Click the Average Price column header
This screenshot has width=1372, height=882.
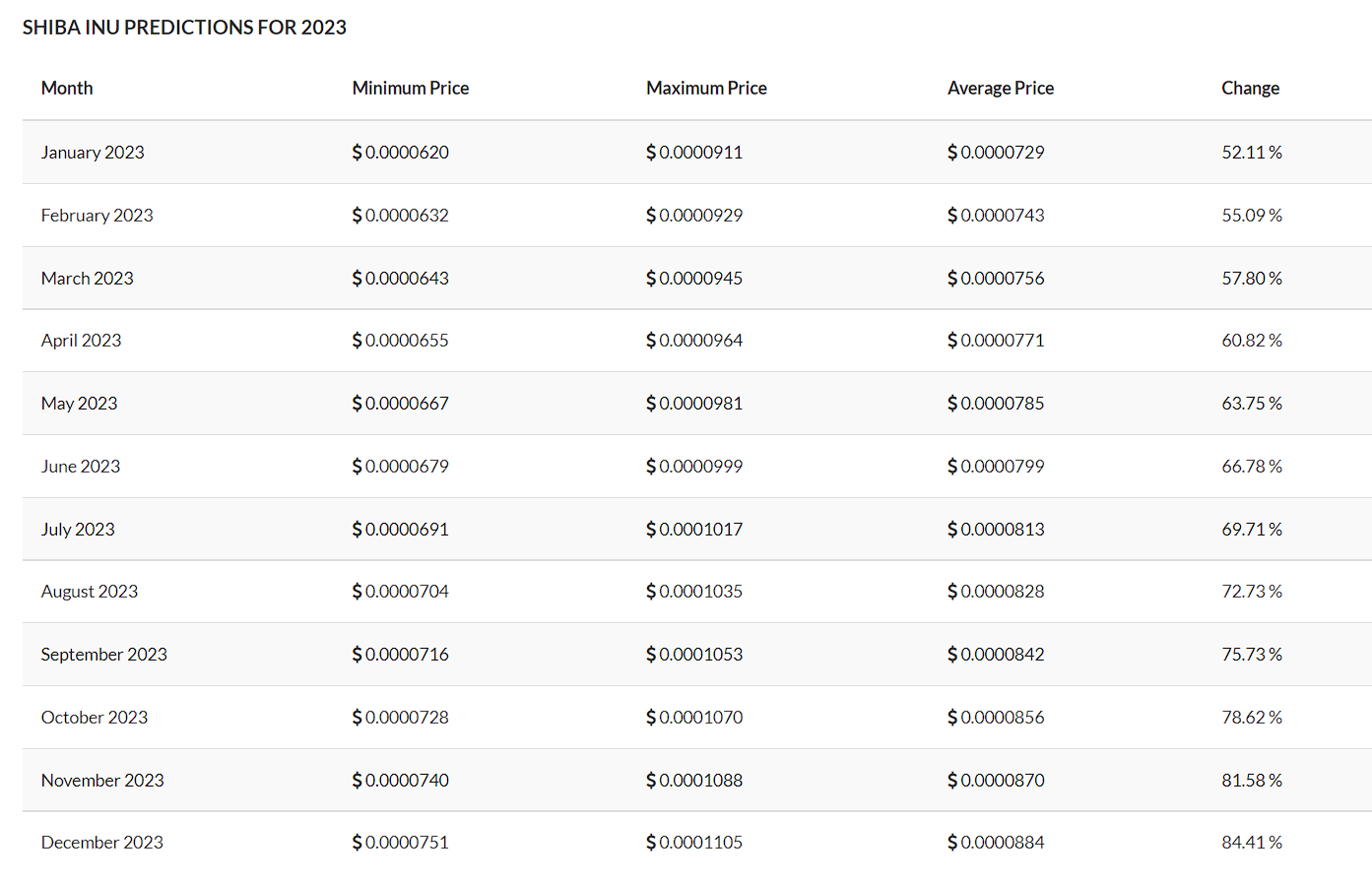pyautogui.click(x=1001, y=88)
